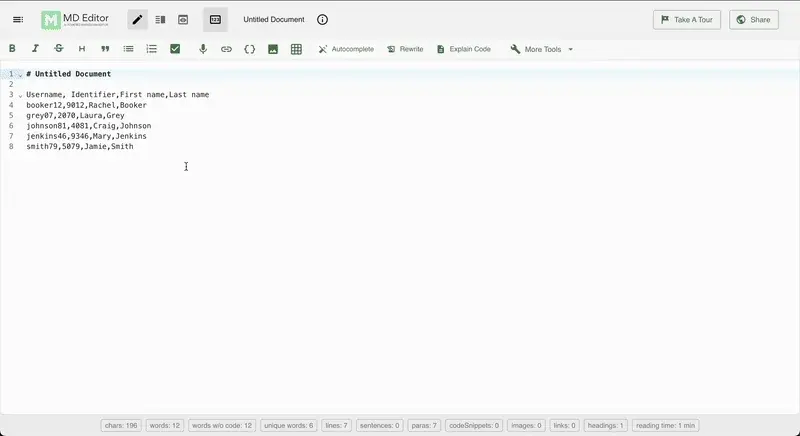
Task: Click the jenkins46 data line
Action: click(86, 136)
